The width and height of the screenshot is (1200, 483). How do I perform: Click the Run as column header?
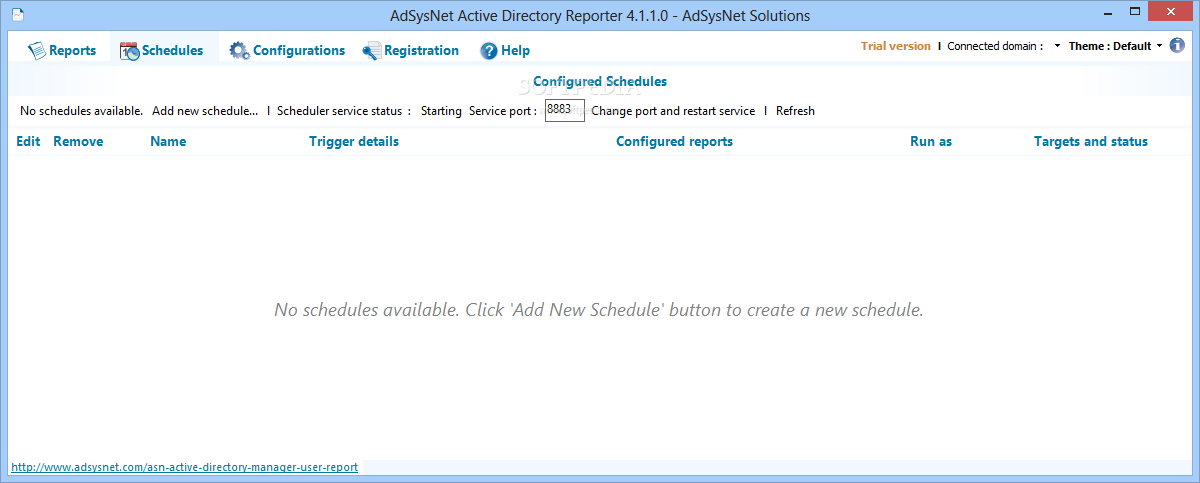click(931, 141)
